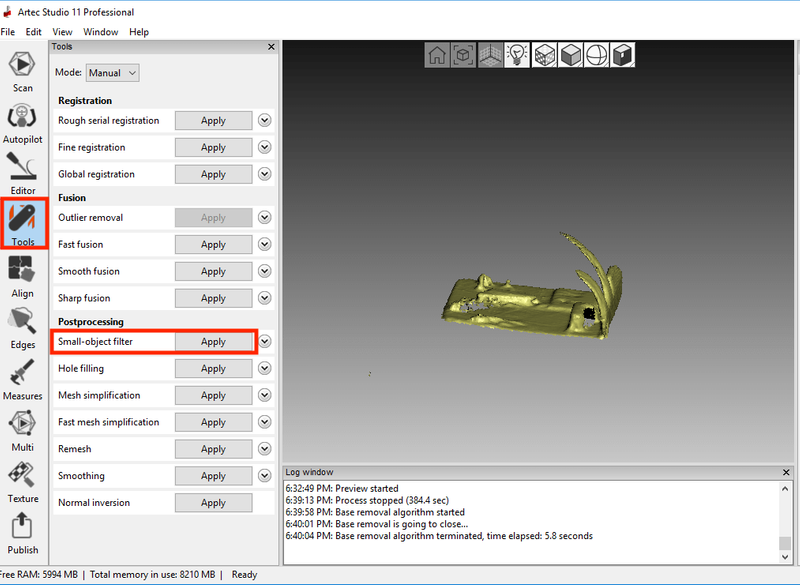Open the Measures tool
Viewport: 800px width, 585px height.
(x=22, y=380)
